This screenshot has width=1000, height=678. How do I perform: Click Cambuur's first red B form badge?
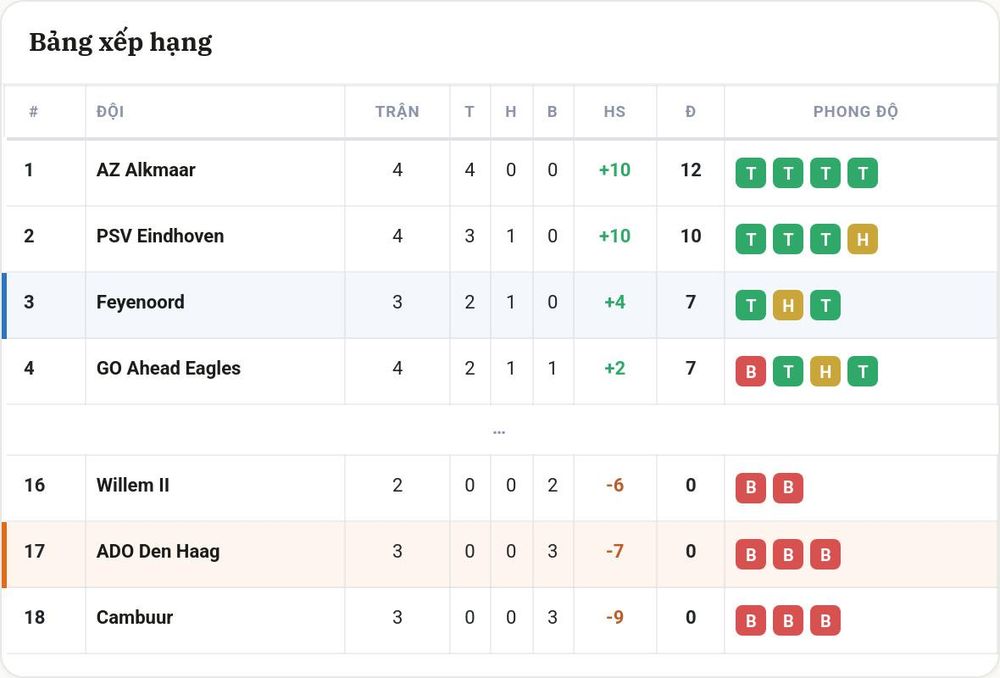751,621
